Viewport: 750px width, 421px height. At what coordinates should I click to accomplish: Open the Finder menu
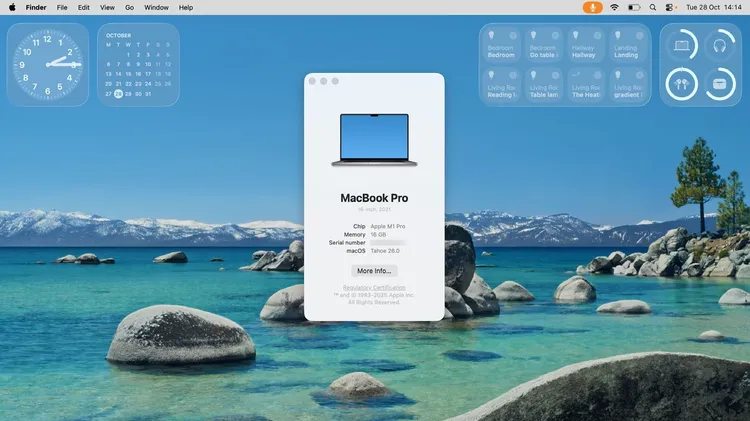(x=36, y=7)
